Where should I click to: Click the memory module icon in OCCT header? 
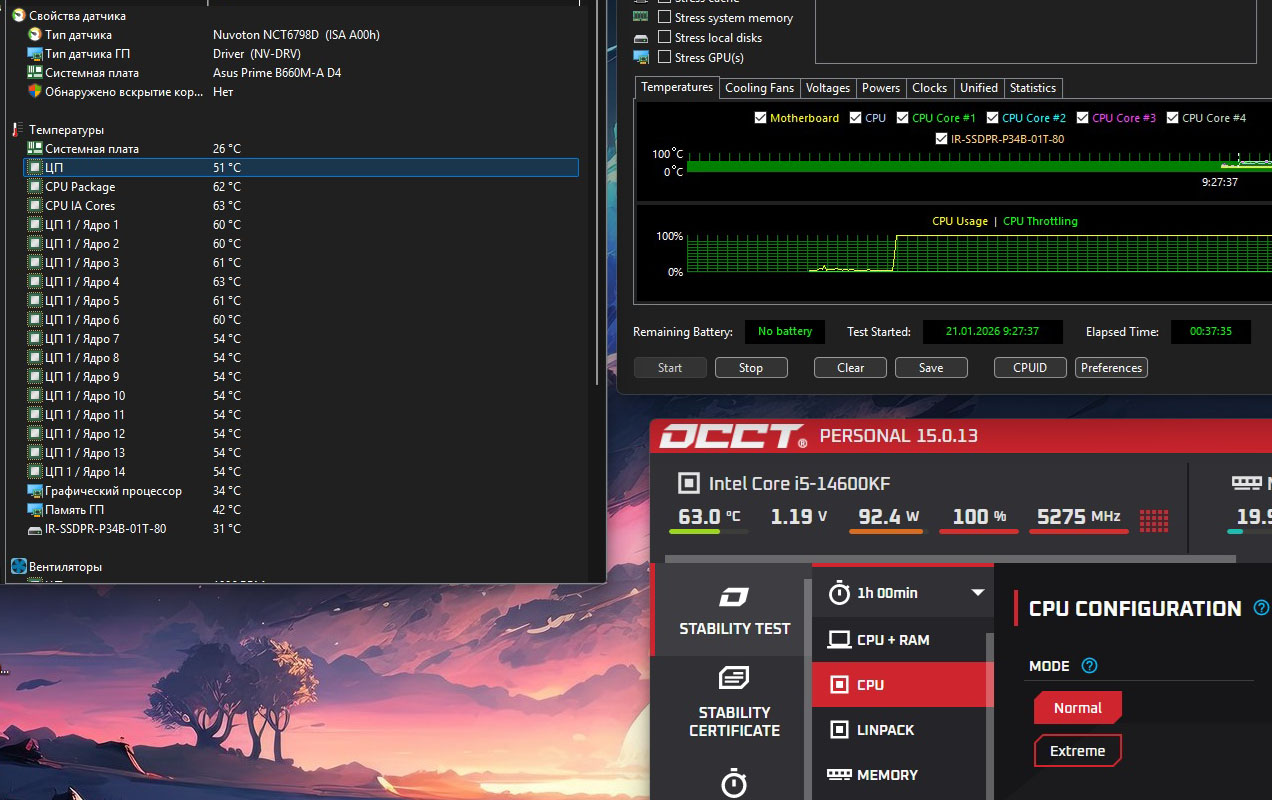click(x=1246, y=483)
